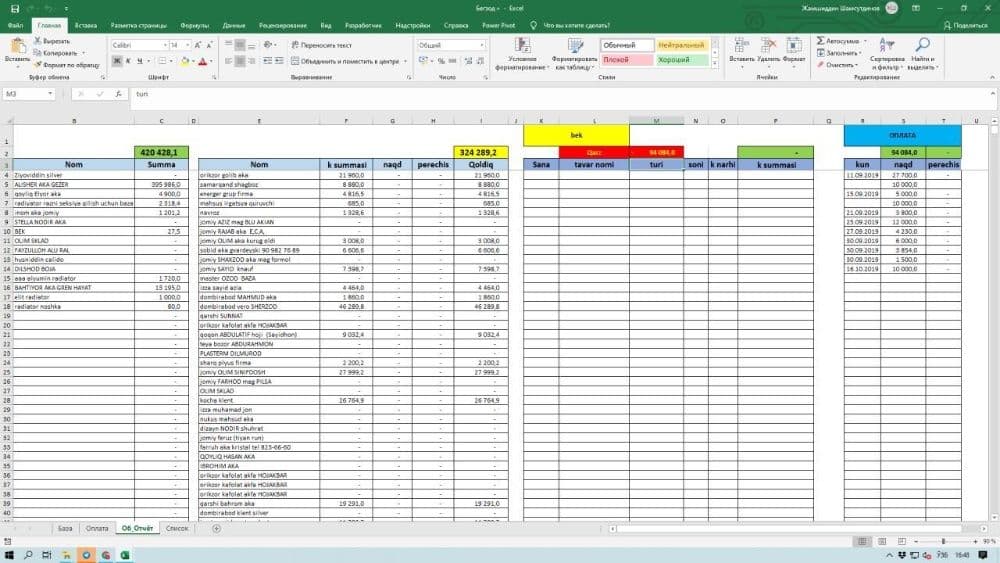Open the Fill Color yellow bucket swatch

(184, 61)
